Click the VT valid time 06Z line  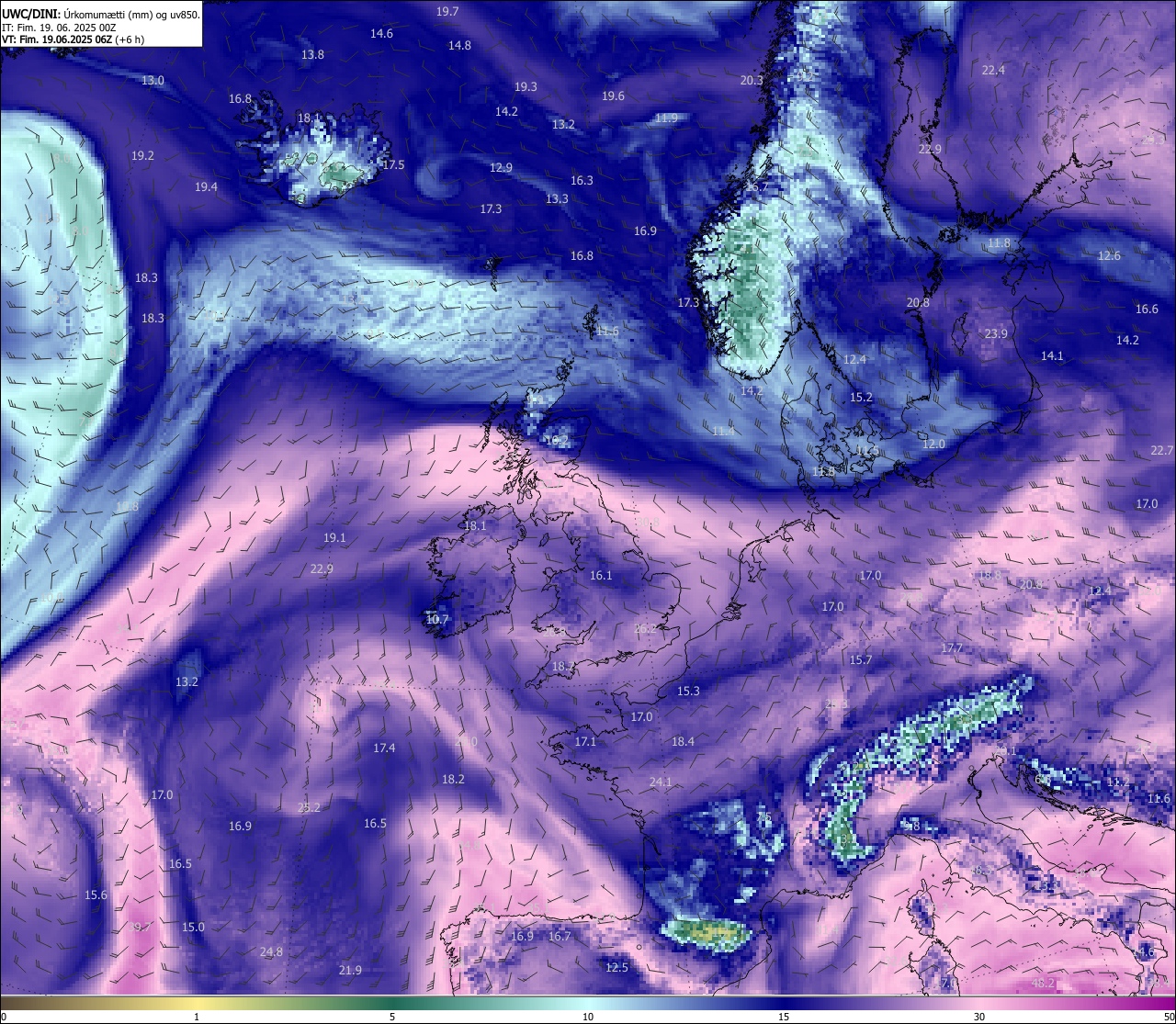click(x=73, y=39)
